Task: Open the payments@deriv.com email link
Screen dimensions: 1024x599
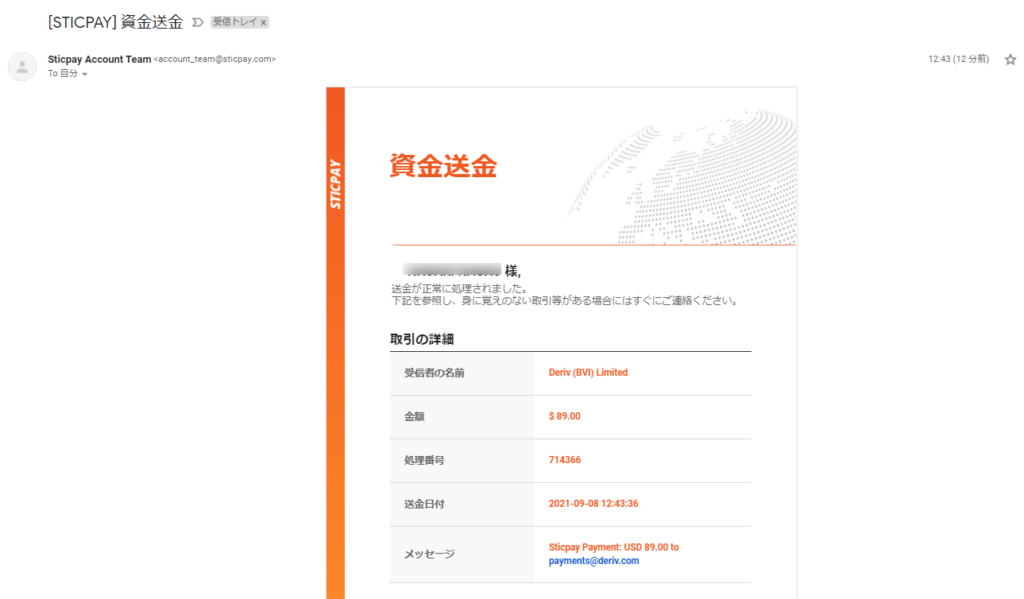Action: 594,560
